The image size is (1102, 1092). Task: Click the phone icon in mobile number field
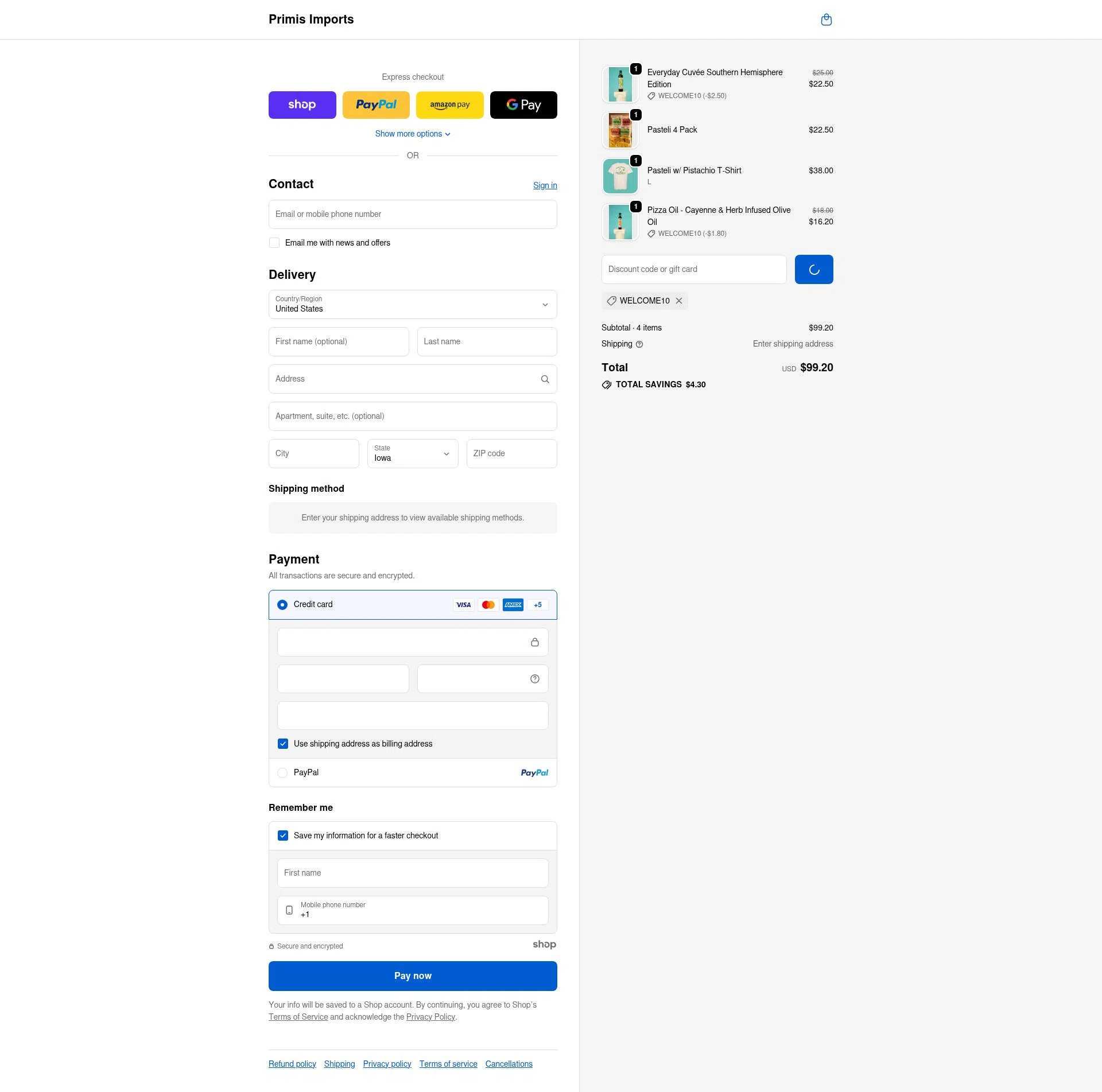(x=289, y=910)
